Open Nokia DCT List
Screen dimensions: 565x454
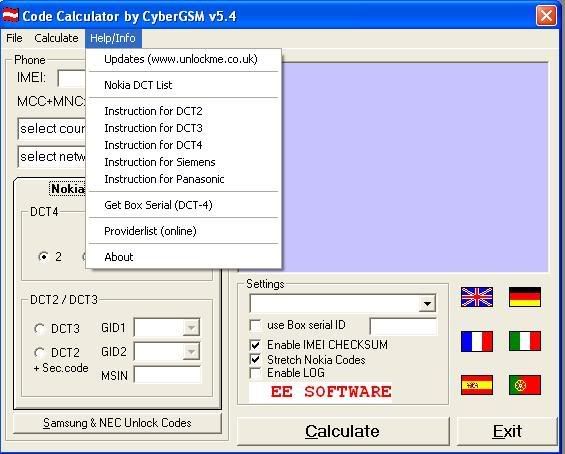(x=183, y=85)
